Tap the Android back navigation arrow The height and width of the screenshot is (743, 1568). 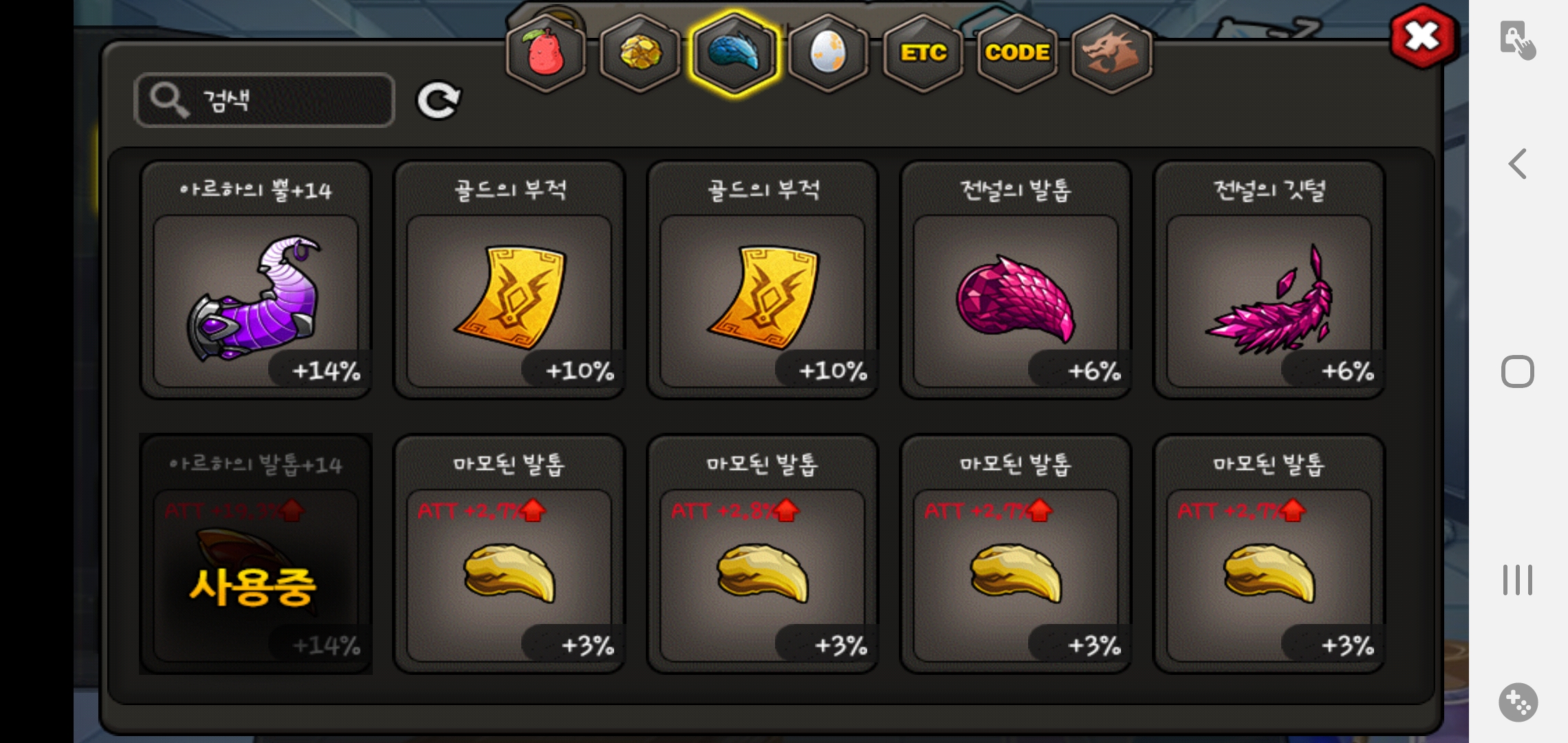coord(1517,164)
